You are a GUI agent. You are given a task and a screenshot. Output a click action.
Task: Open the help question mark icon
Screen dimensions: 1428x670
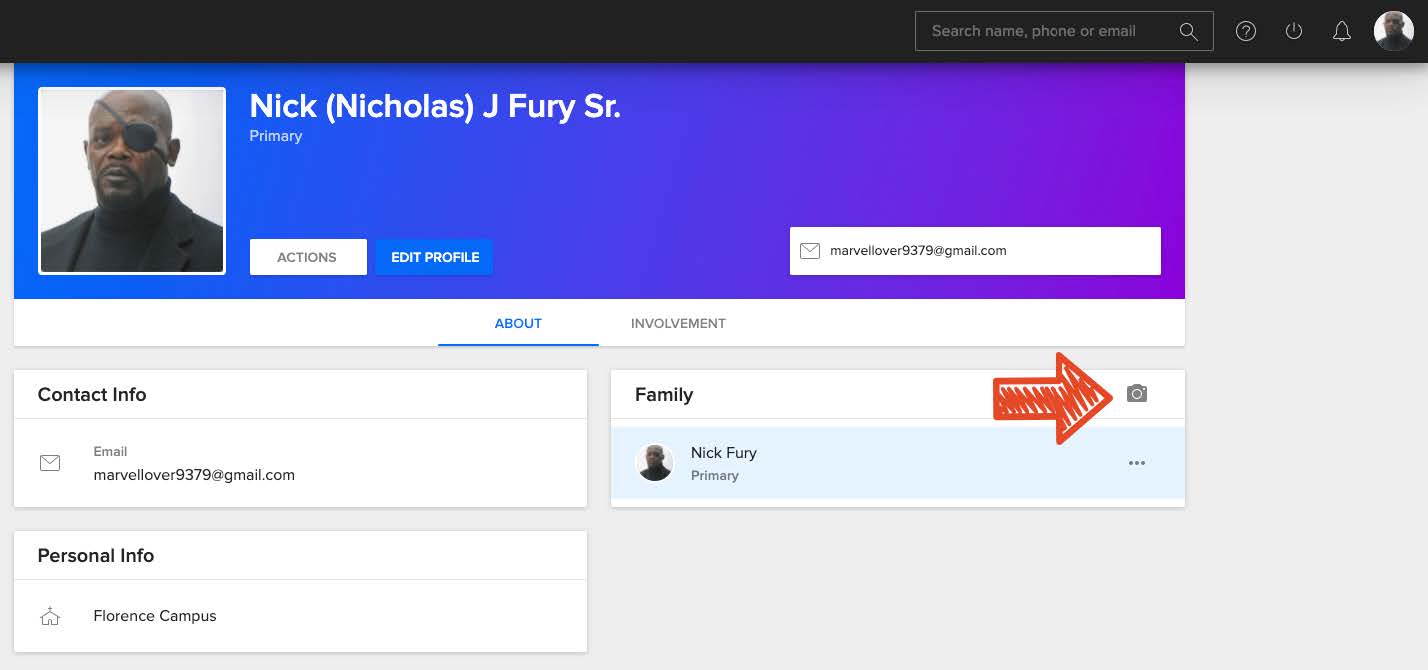(1246, 31)
